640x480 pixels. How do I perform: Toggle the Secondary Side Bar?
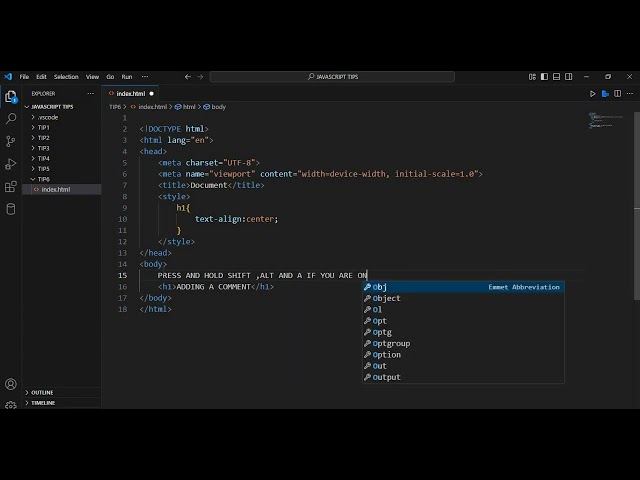coord(569,77)
